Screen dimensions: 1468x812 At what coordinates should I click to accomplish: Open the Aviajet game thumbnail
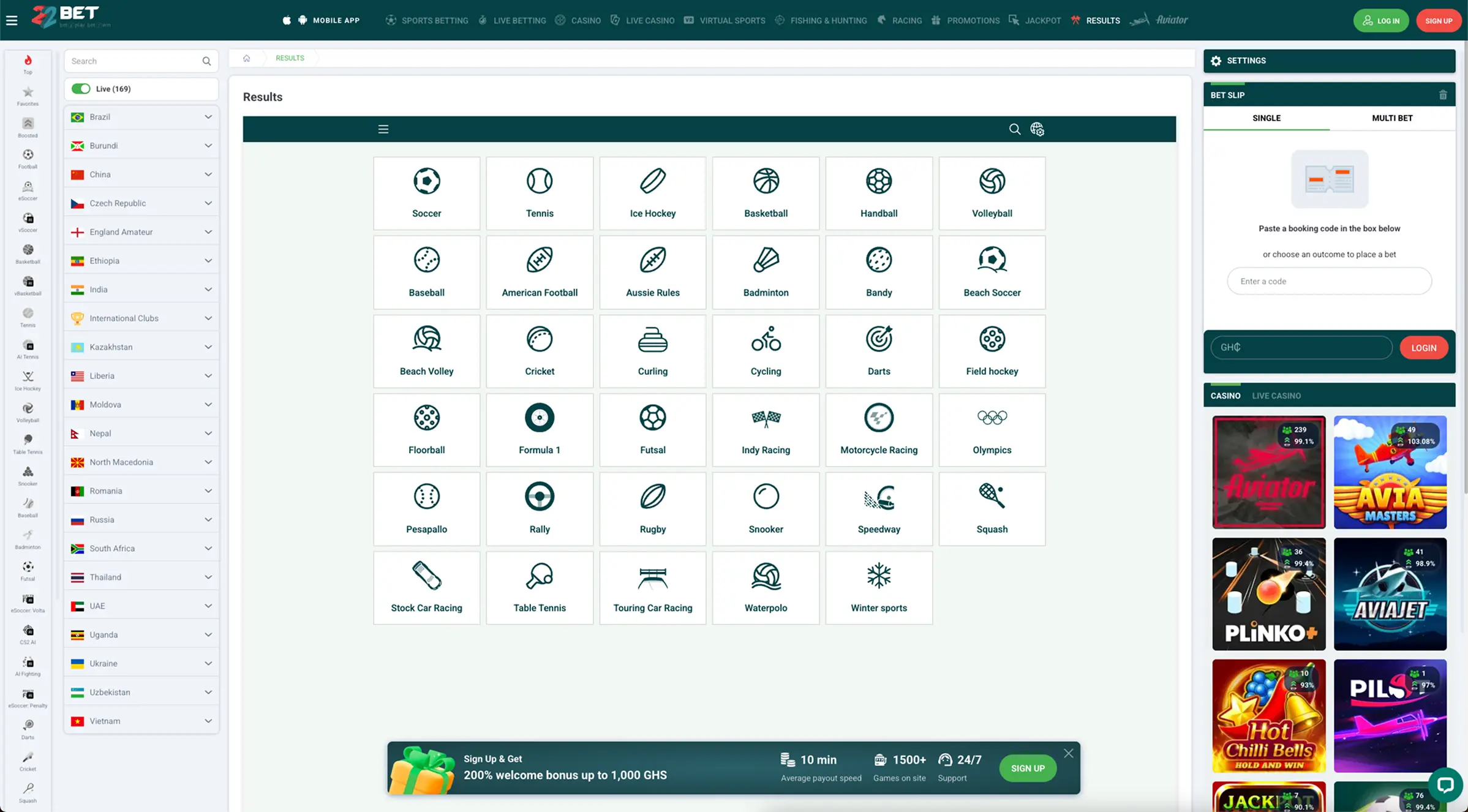[1390, 594]
